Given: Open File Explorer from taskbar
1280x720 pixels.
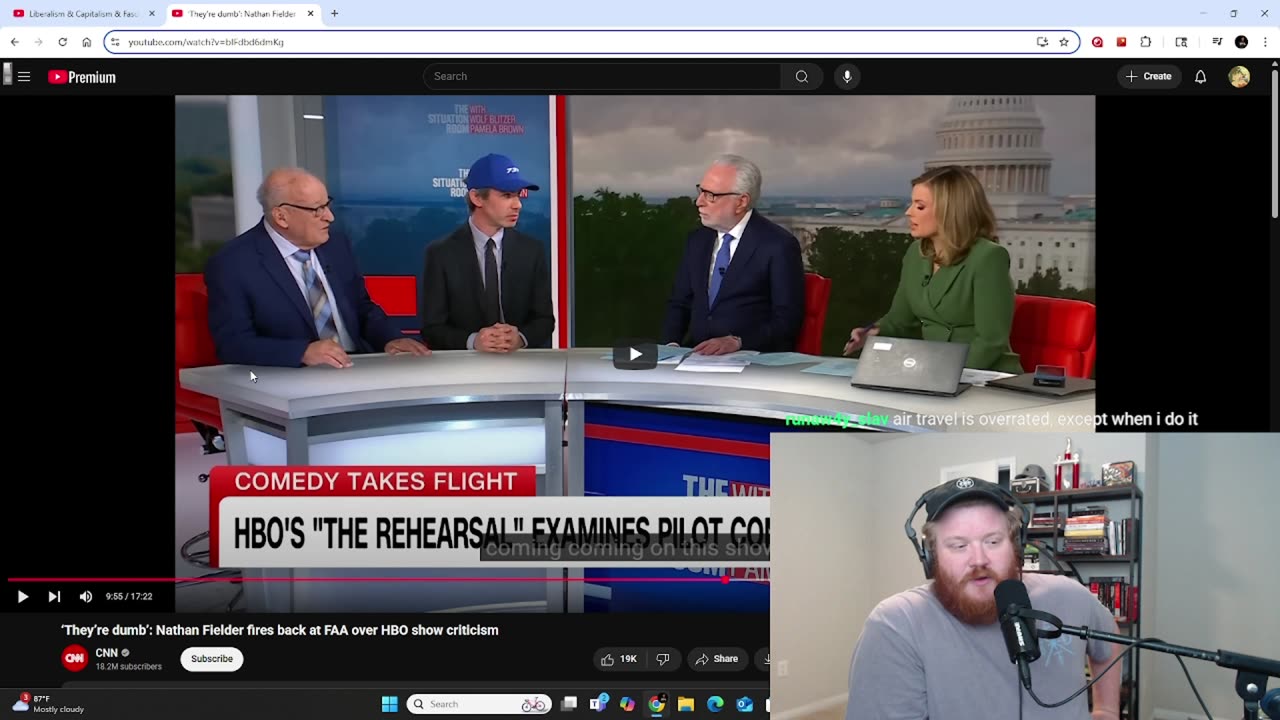Looking at the screenshot, I should point(686,704).
